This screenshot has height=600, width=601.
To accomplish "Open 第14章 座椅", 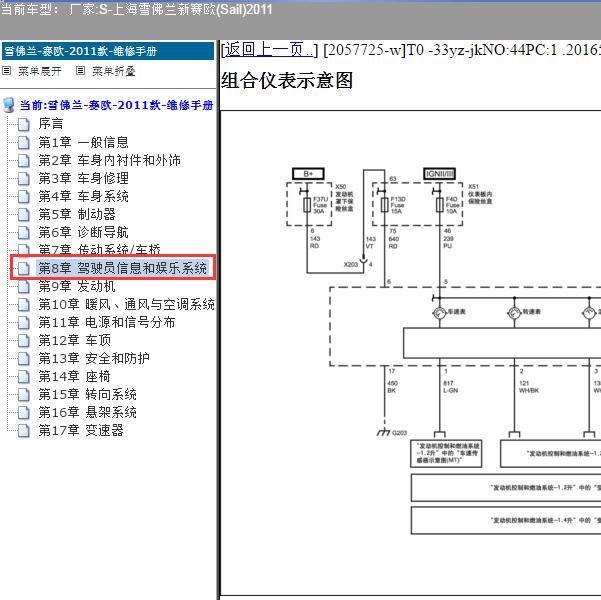I will point(74,376).
